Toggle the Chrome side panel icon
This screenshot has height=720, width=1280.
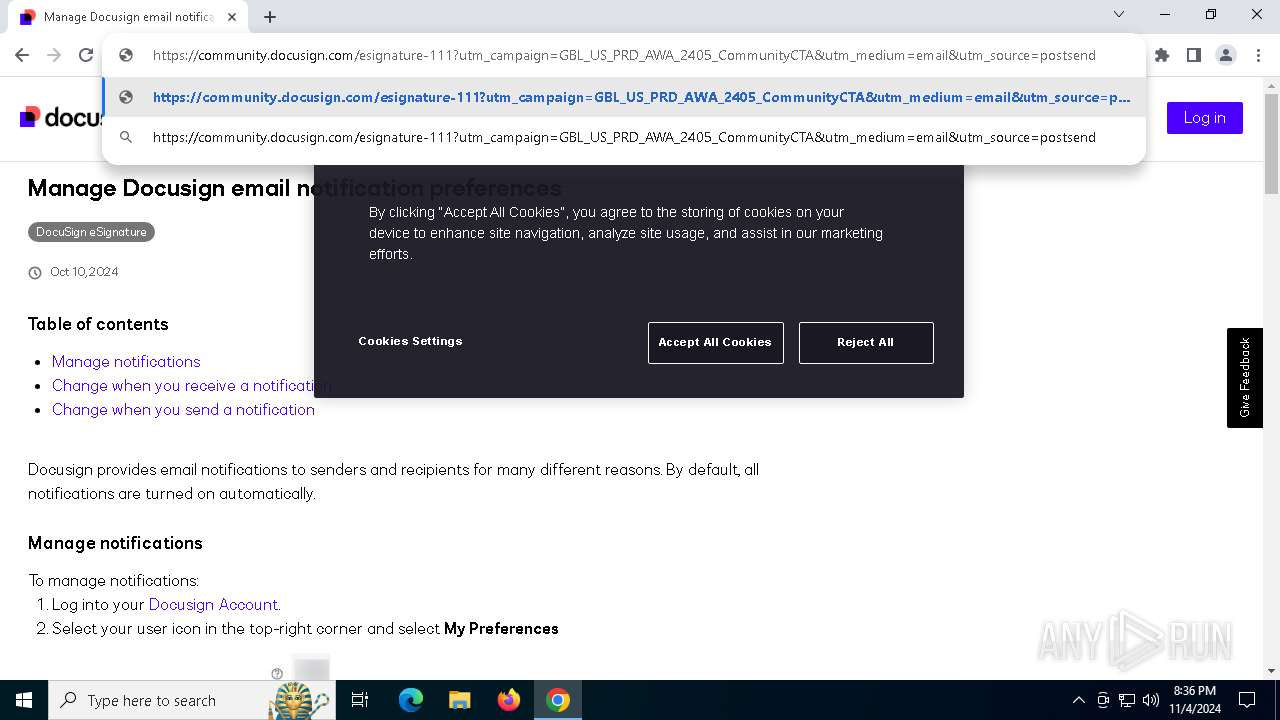coord(1194,55)
